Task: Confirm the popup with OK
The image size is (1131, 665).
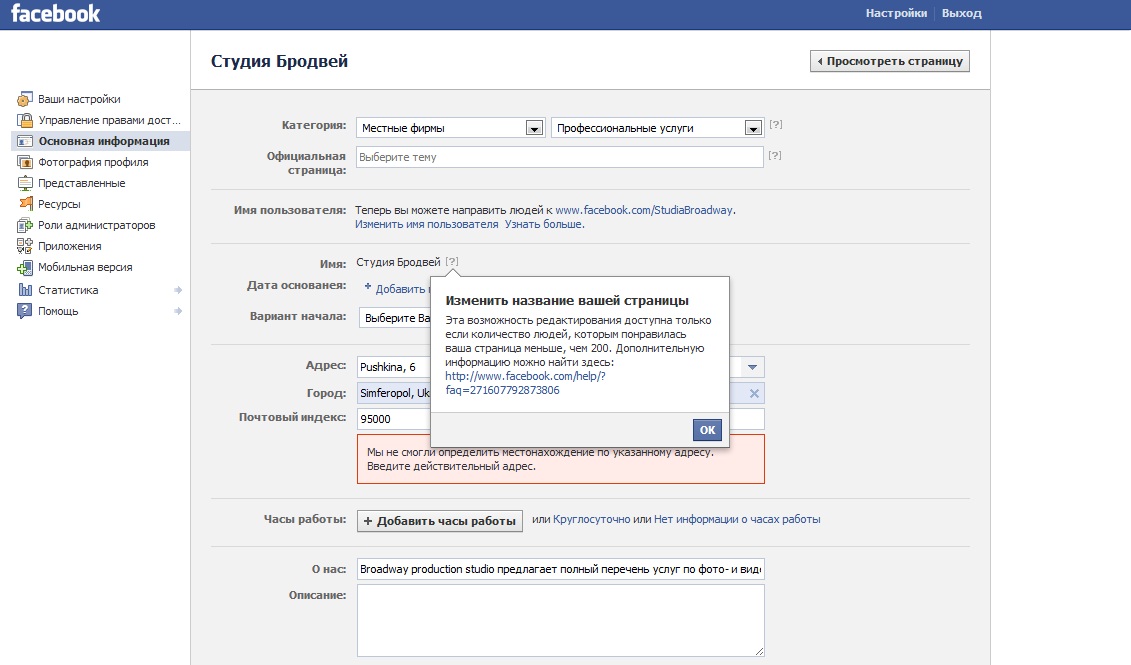Action: click(707, 430)
